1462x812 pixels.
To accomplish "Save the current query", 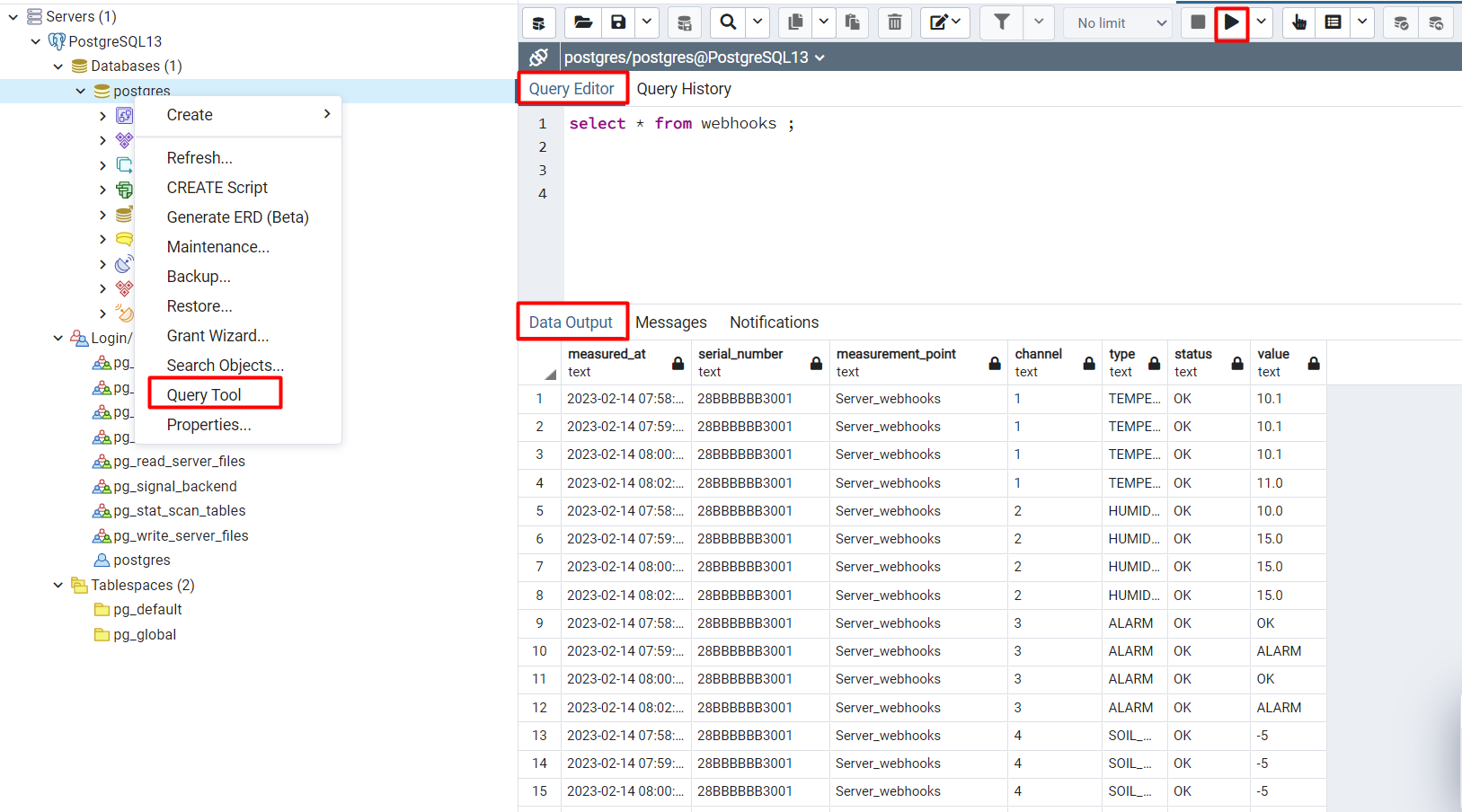I will (x=617, y=22).
